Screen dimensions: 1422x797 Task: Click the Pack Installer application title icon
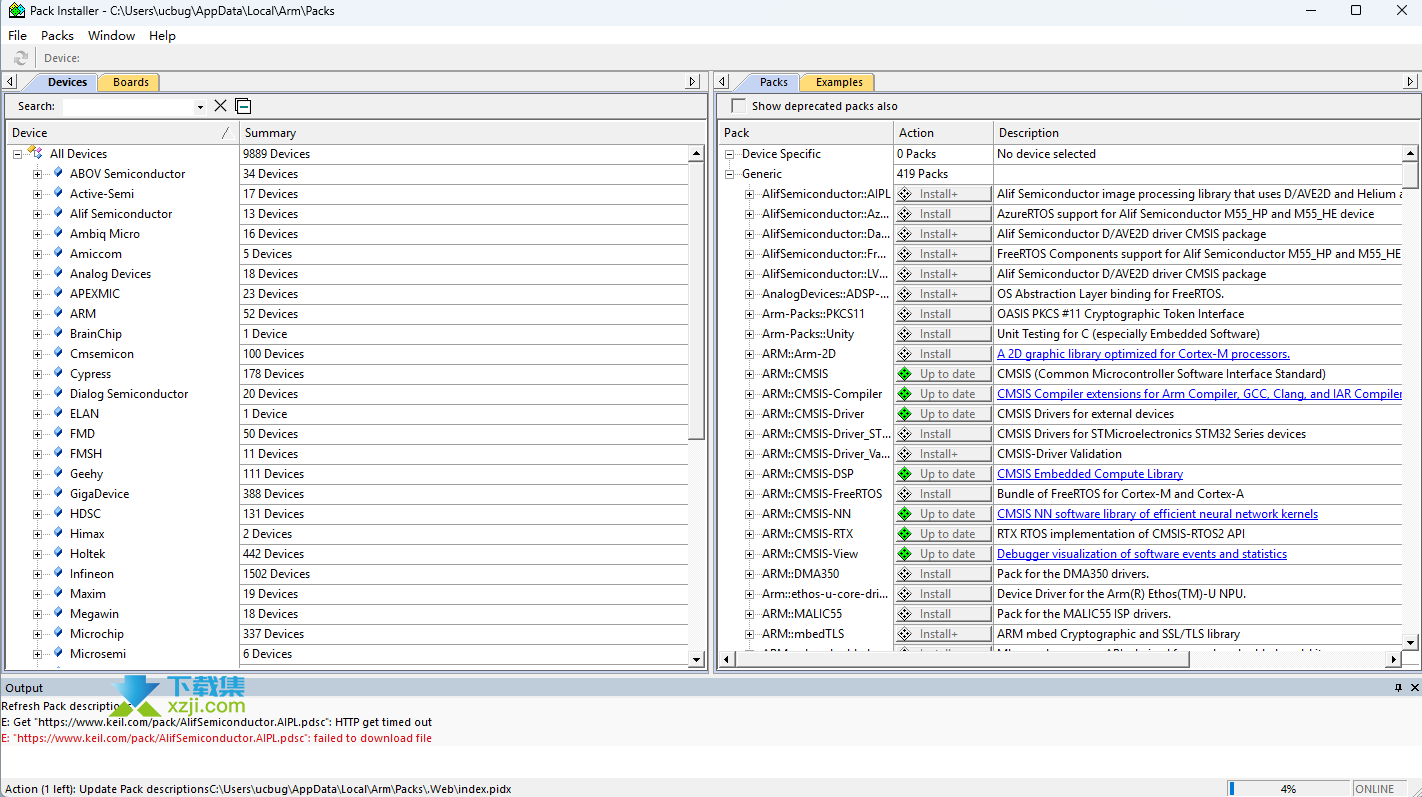pyautogui.click(x=16, y=11)
